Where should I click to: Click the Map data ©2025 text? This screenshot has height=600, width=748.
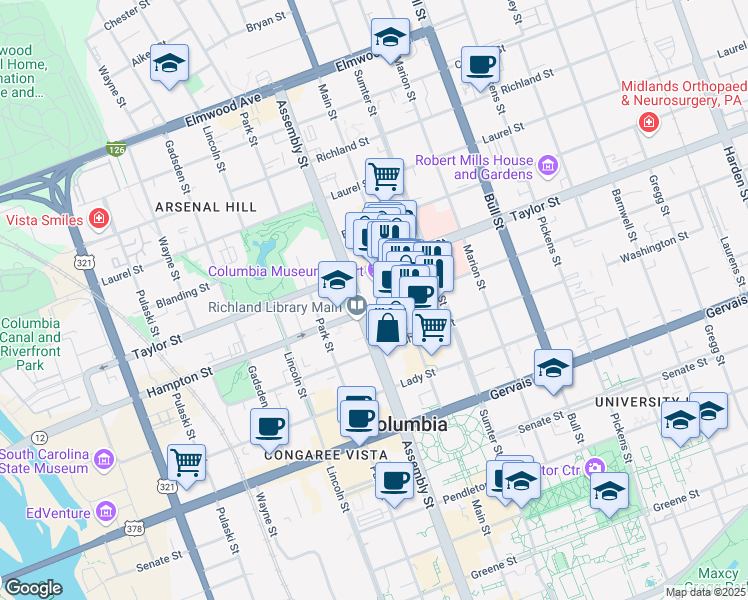pyautogui.click(x=706, y=593)
